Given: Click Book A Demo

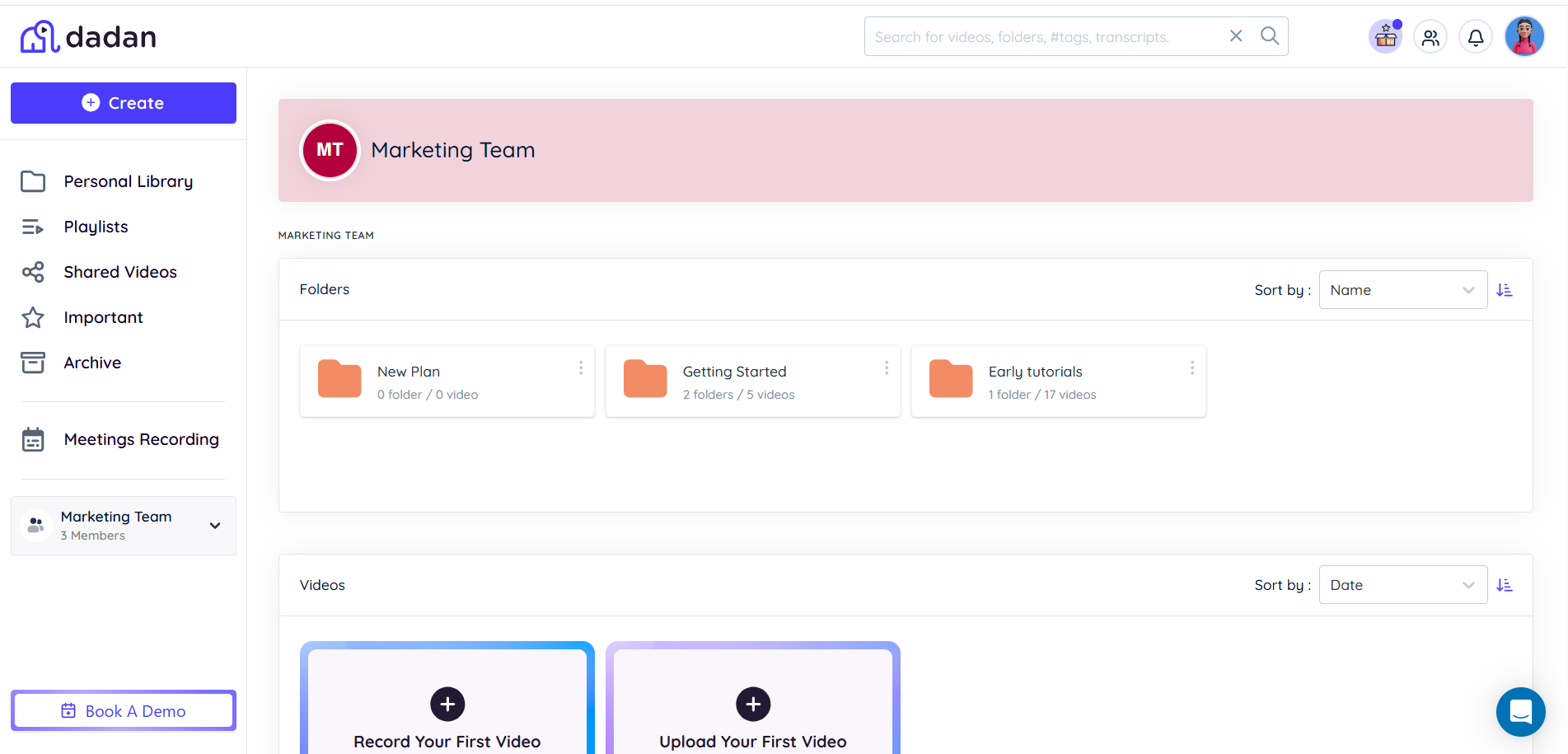Looking at the screenshot, I should click(123, 710).
